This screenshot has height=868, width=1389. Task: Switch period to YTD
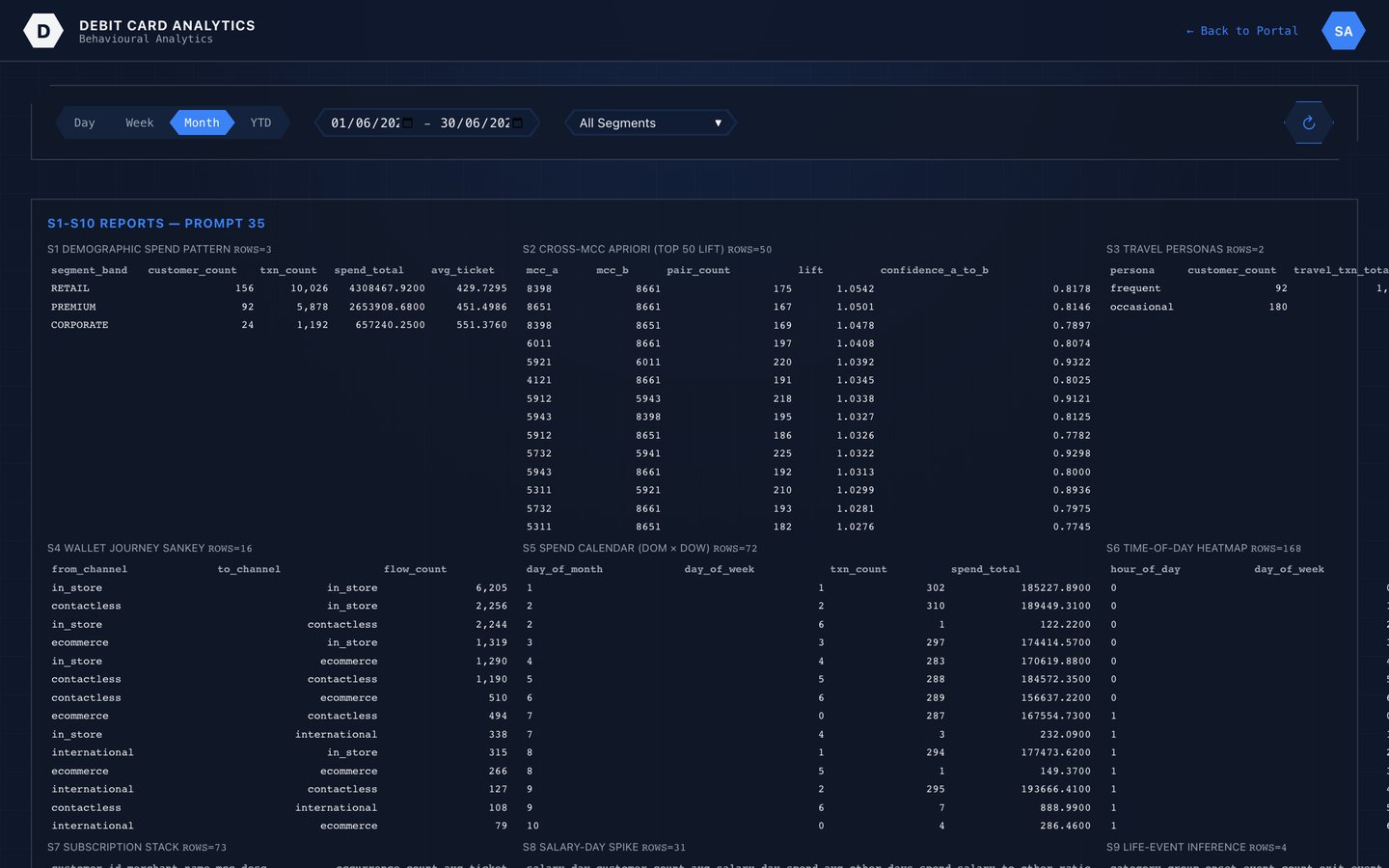260,122
